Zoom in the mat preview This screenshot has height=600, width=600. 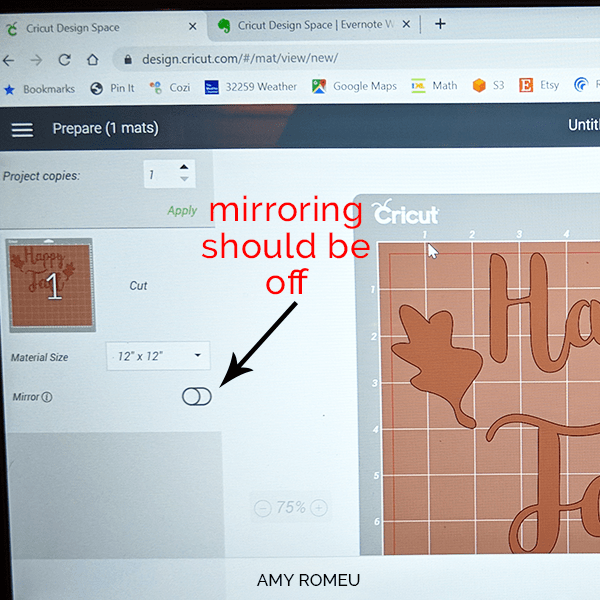click(x=319, y=508)
